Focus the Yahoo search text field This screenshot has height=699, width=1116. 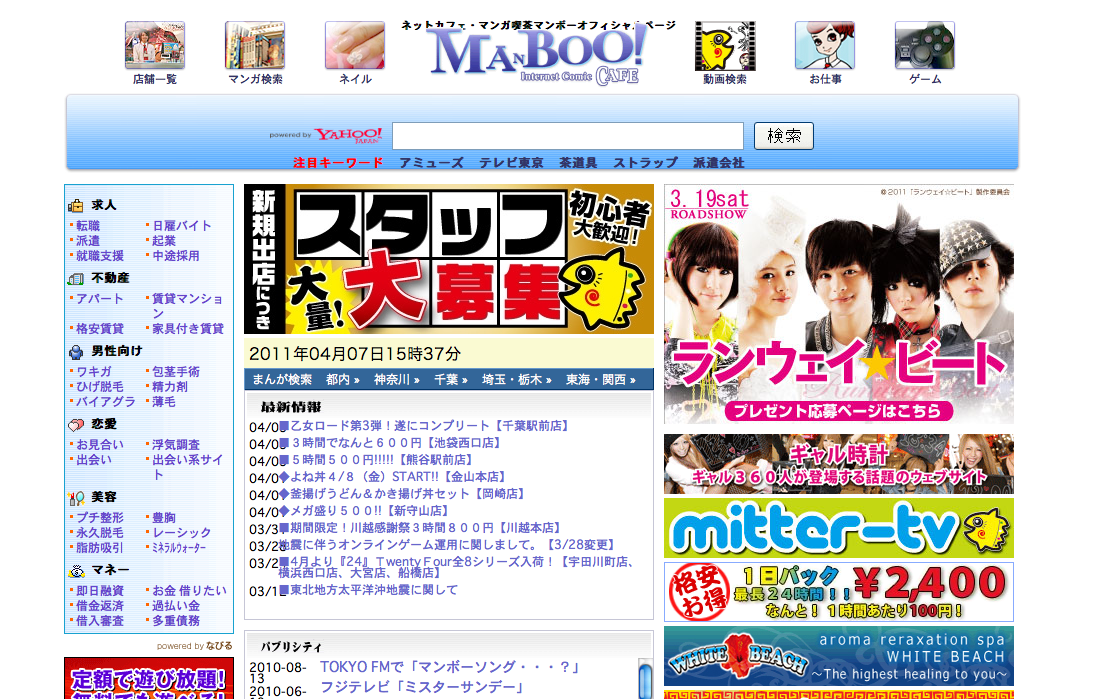(x=568, y=136)
